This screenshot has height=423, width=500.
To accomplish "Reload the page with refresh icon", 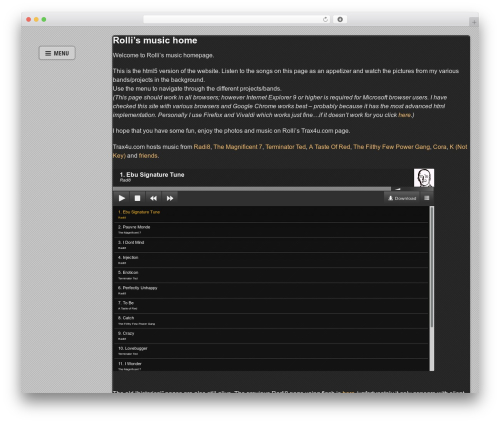I will [x=325, y=19].
